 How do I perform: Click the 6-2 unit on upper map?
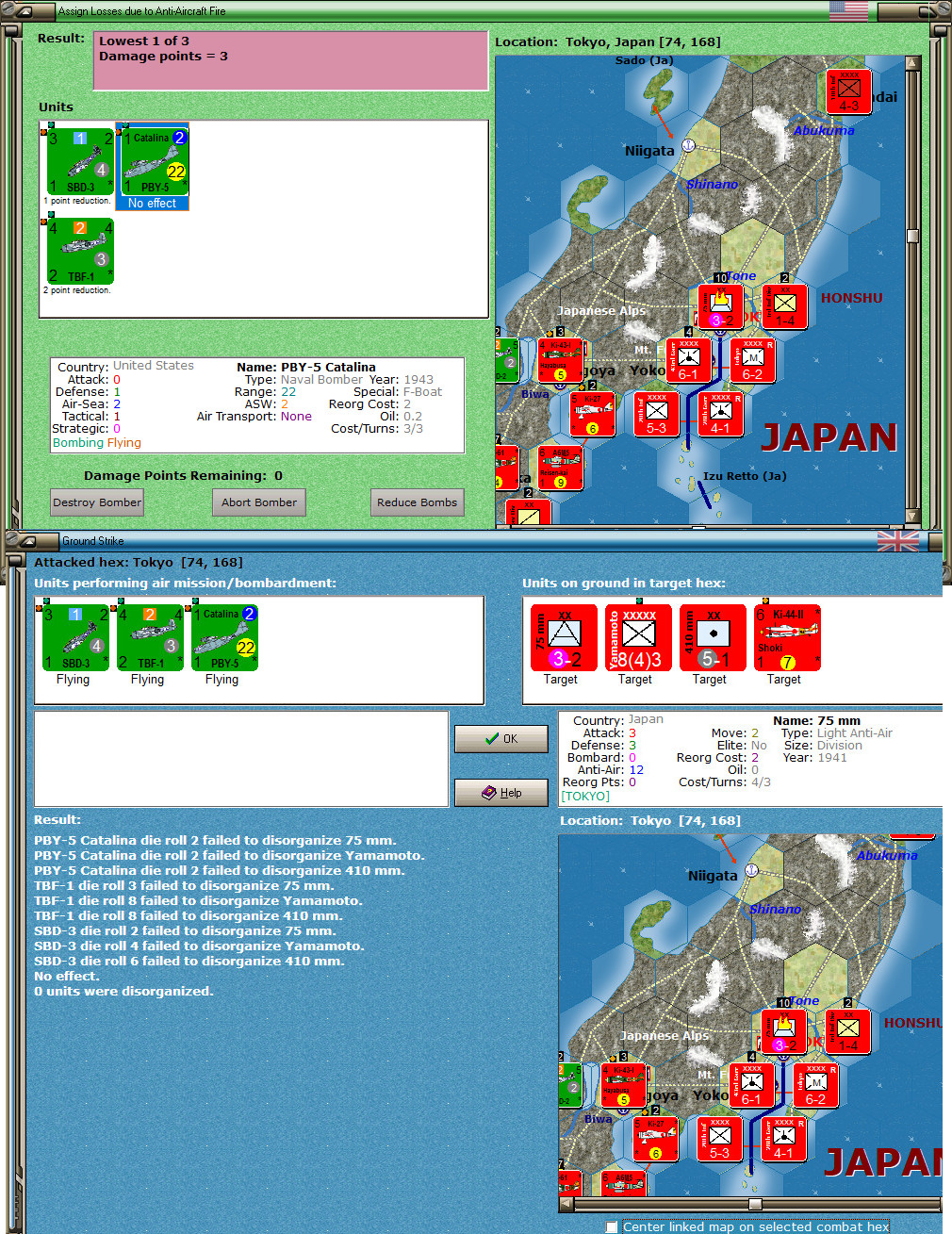[x=752, y=360]
